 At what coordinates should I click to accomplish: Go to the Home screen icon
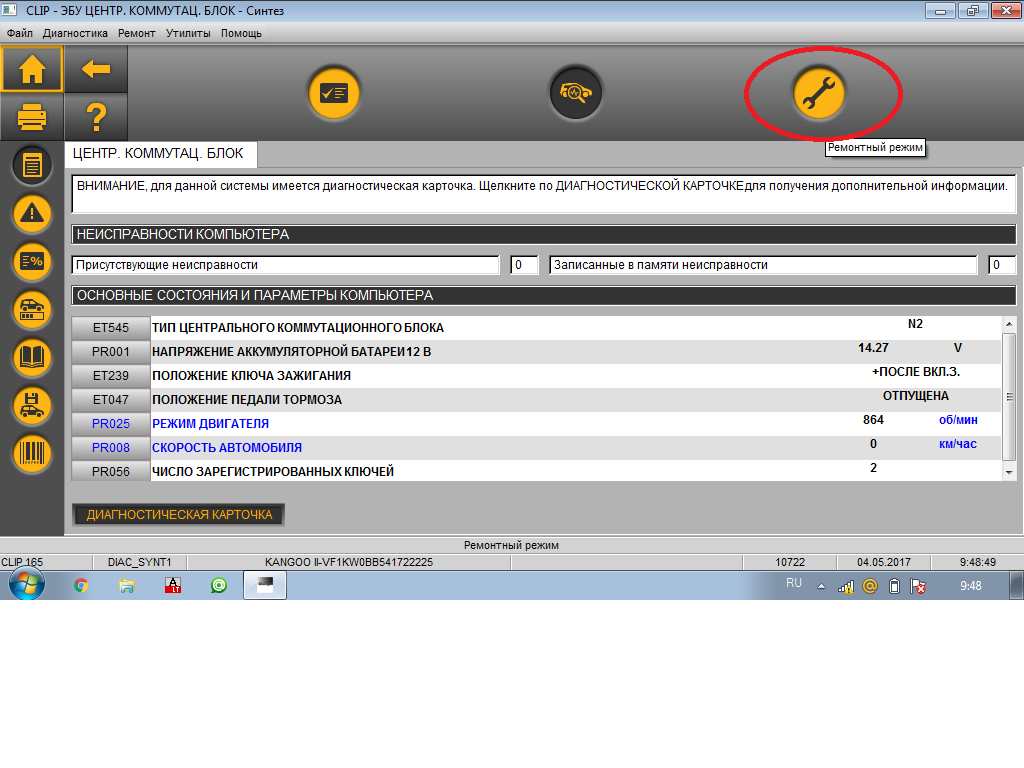point(32,69)
